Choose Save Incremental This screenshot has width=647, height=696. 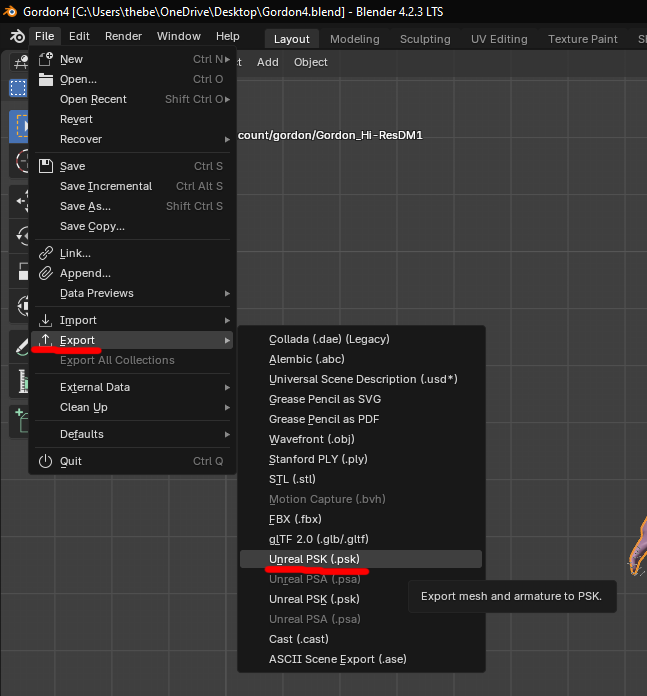(x=132, y=186)
